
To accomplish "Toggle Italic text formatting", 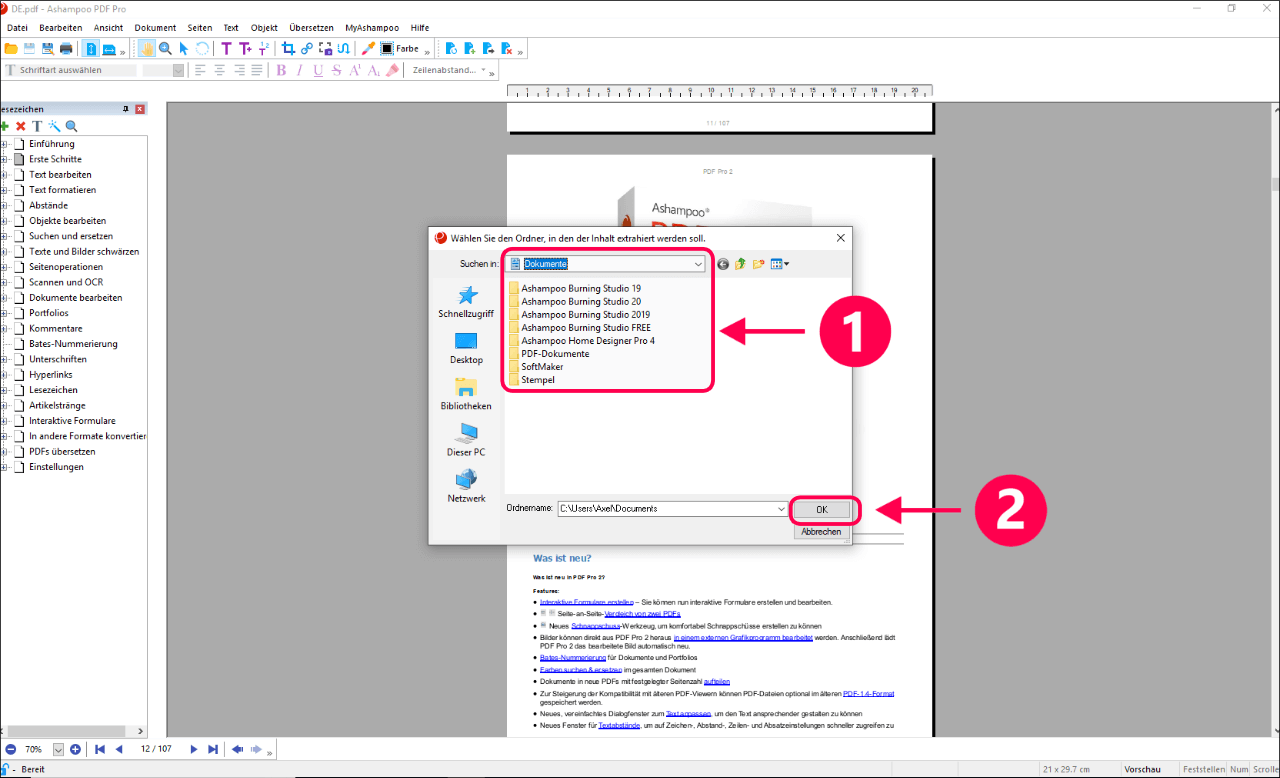I will (x=299, y=70).
